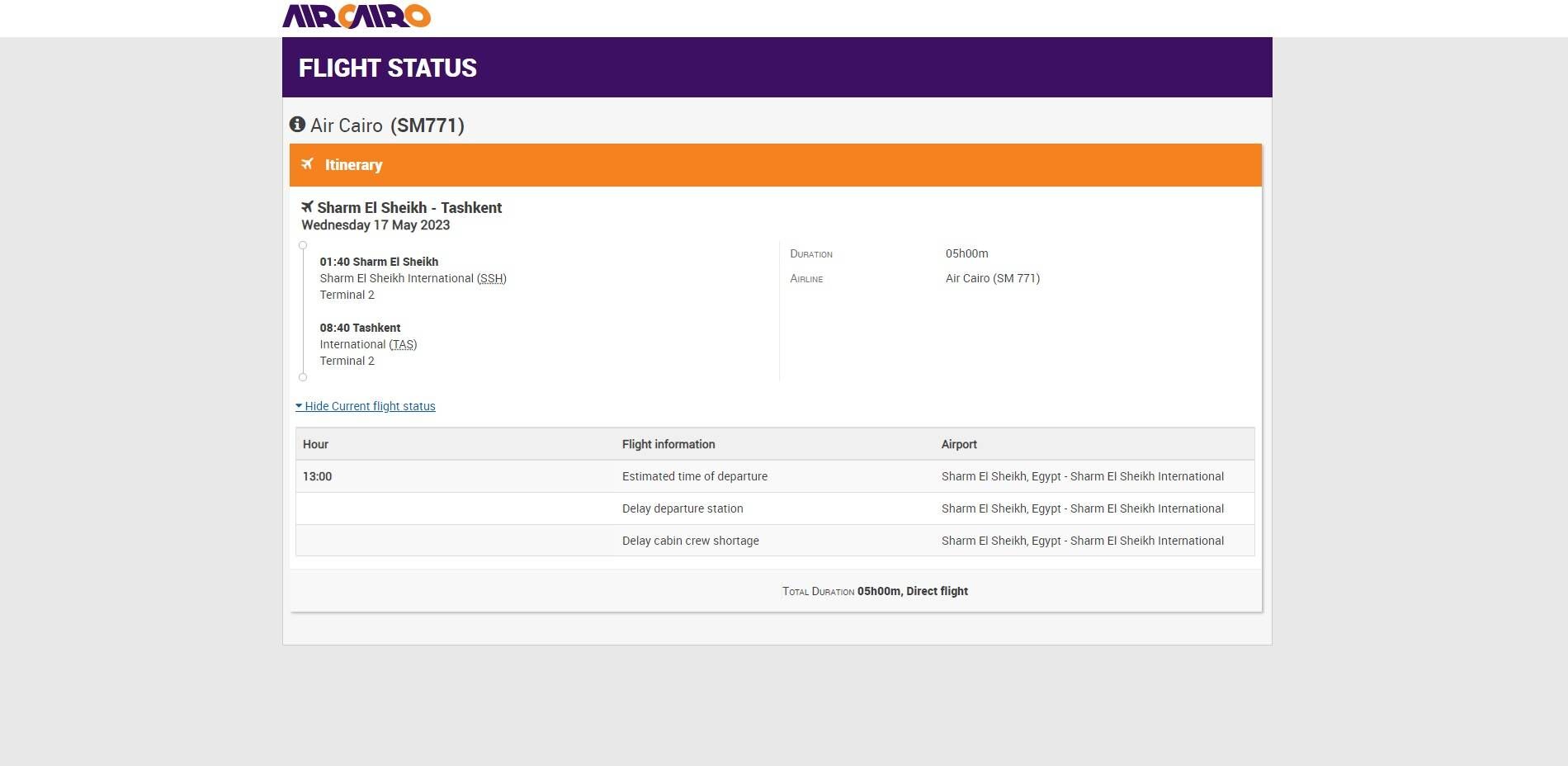Click the Itinerary header label
The width and height of the screenshot is (1568, 766).
[x=353, y=165]
